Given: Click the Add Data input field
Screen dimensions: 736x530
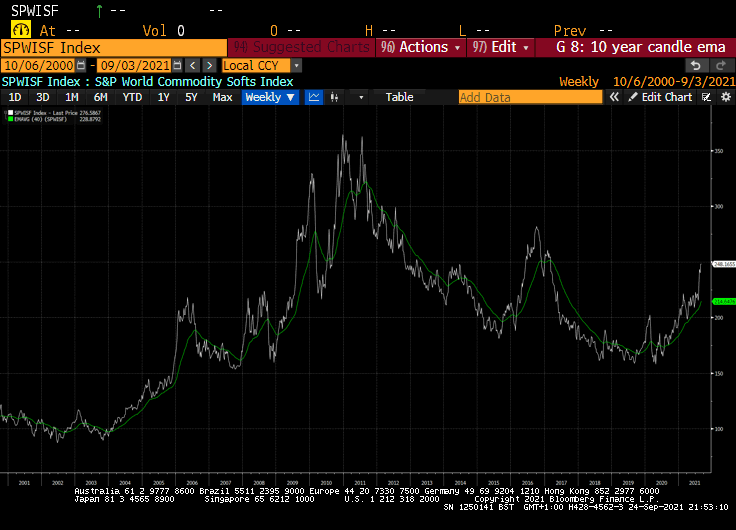Looking at the screenshot, I should pyautogui.click(x=530, y=97).
